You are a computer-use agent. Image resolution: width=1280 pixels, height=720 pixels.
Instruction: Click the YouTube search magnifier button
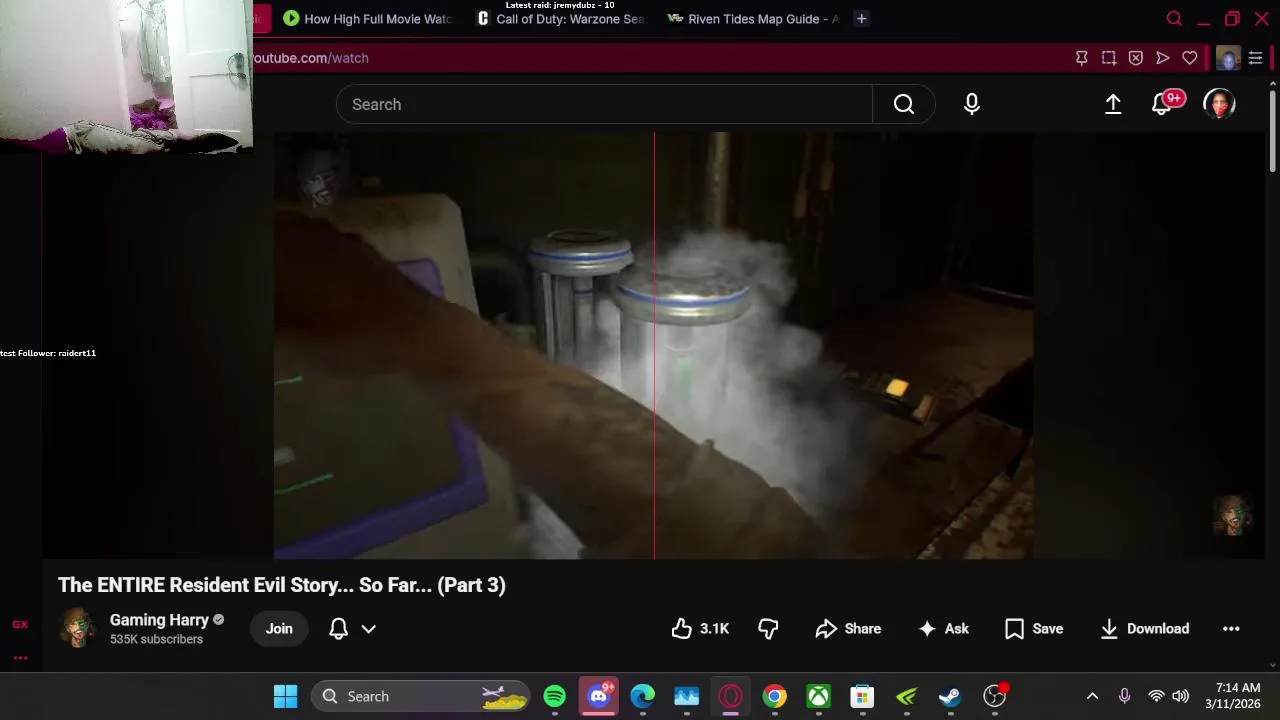(904, 104)
